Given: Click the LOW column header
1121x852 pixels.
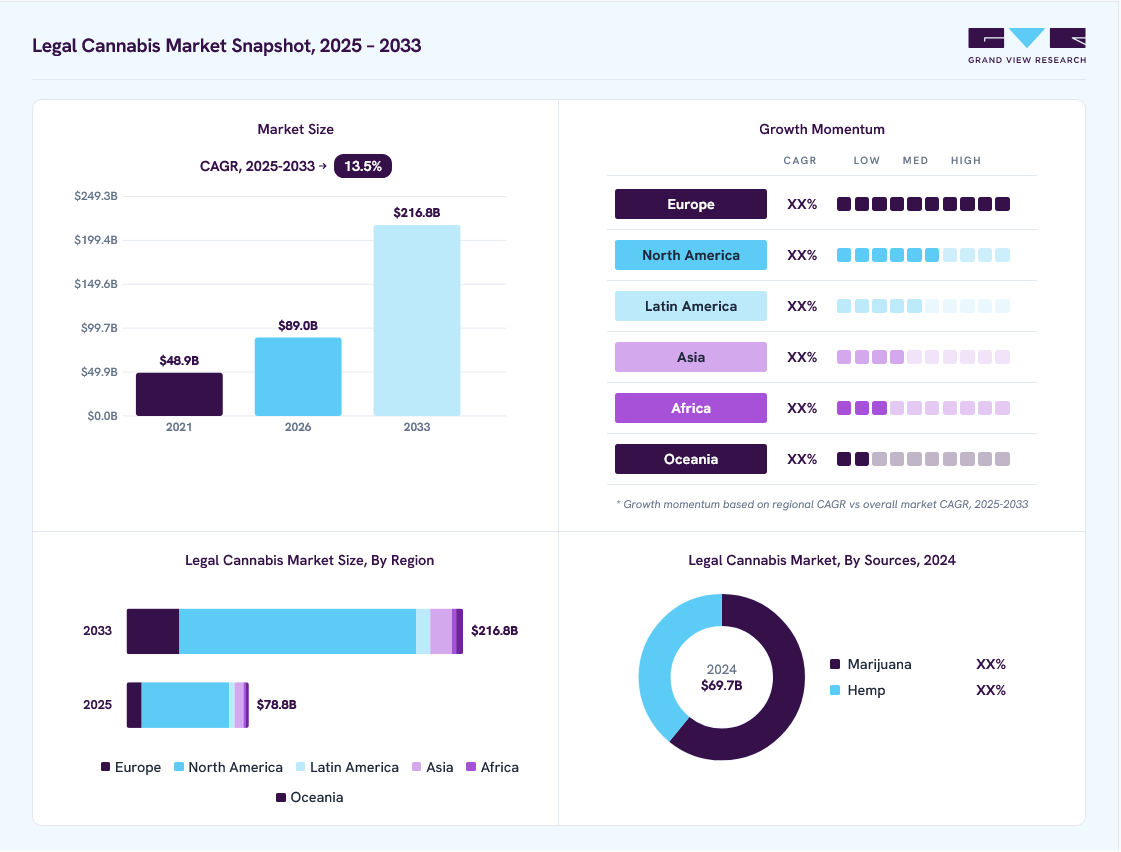Looking at the screenshot, I should pos(866,160).
